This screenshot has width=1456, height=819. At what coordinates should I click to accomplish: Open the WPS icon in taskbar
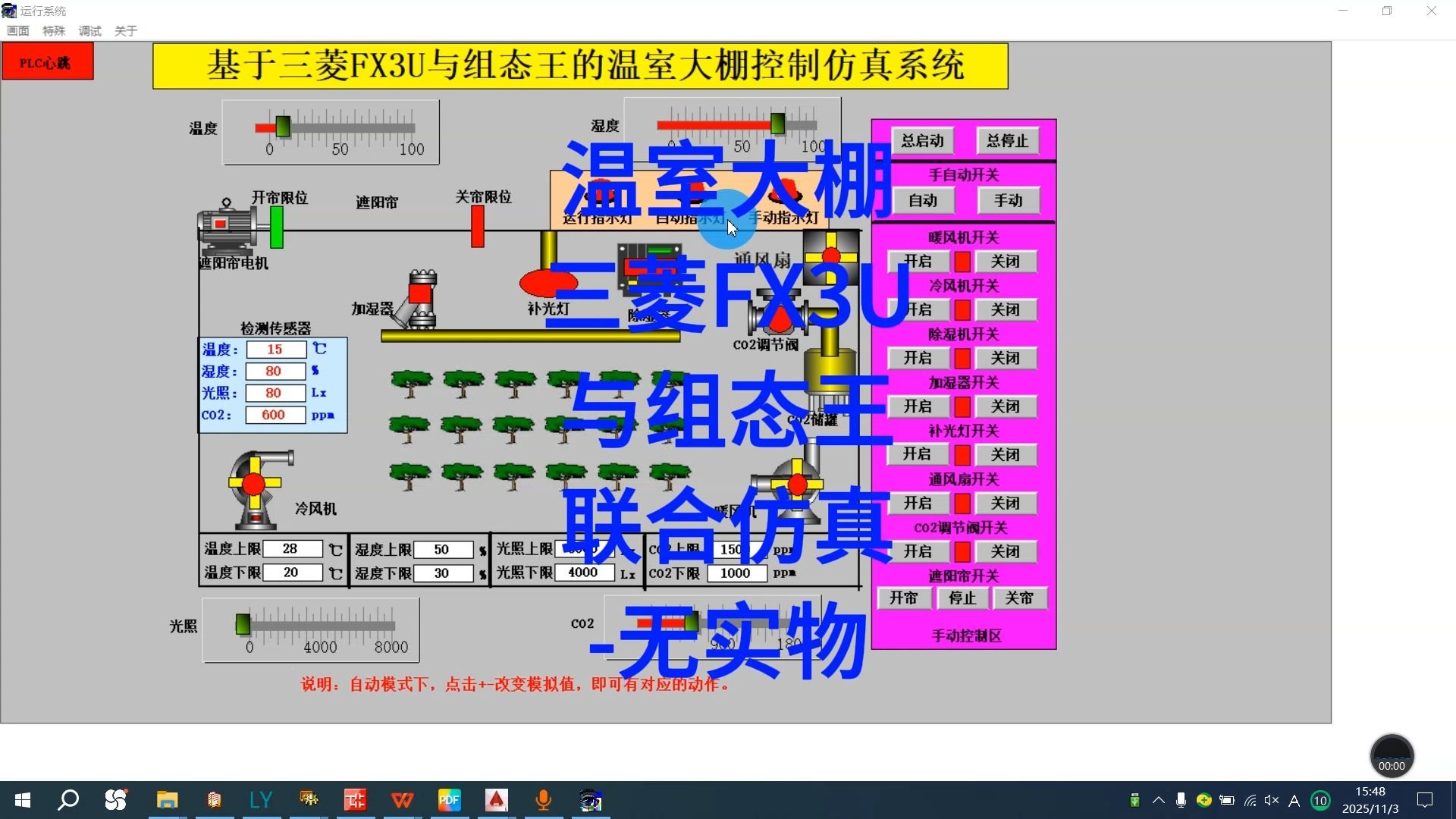[402, 800]
